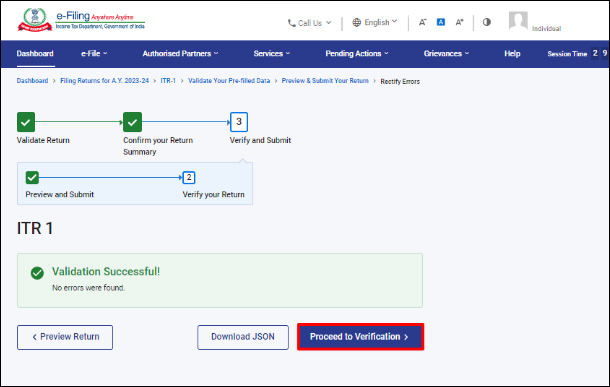This screenshot has height=387, width=610.
Task: Increase font size with A+ icon
Action: click(459, 22)
